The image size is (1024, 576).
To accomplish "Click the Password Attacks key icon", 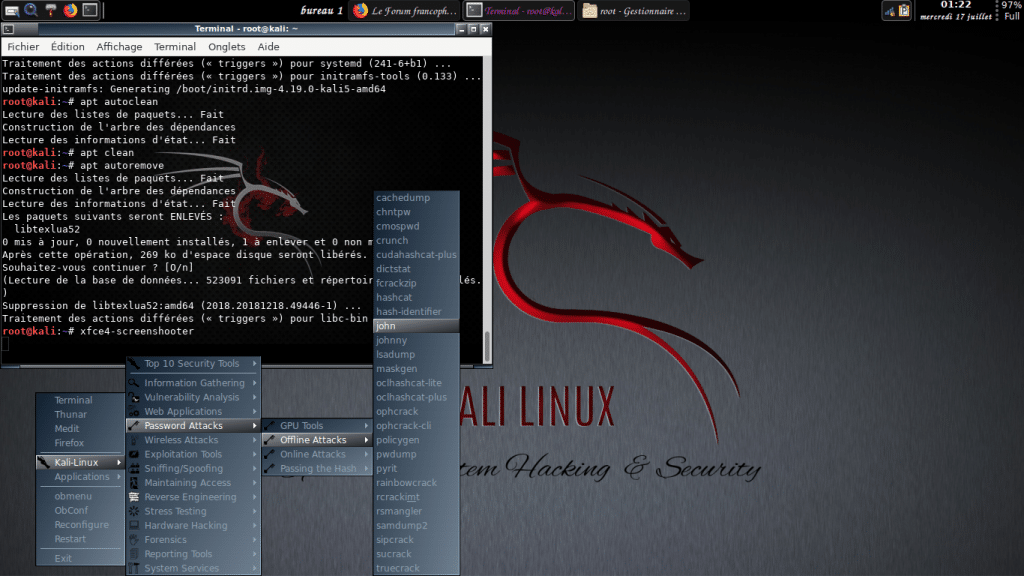I will coord(134,426).
